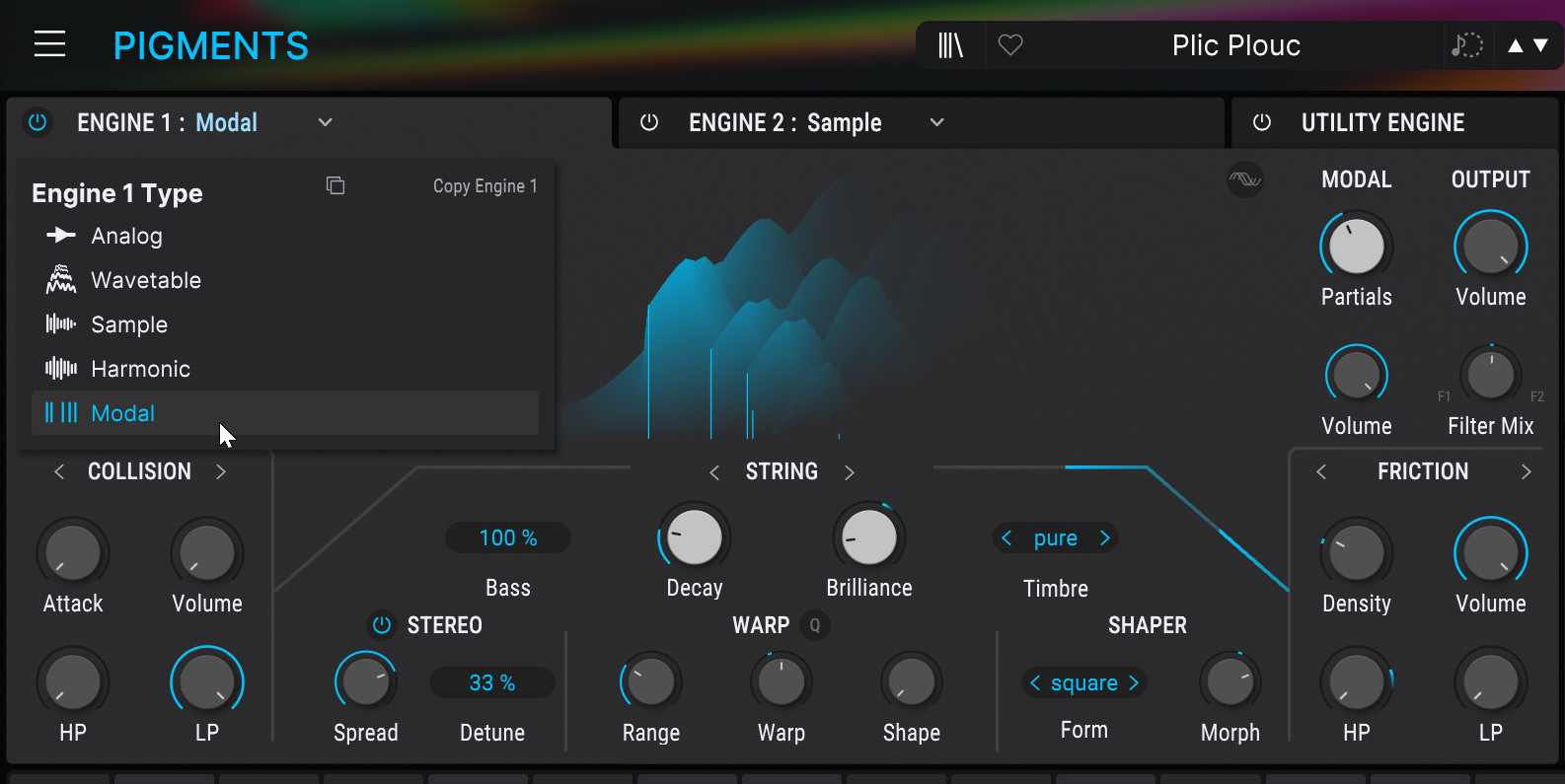The image size is (1565, 784).
Task: Click the Warp Shape knob
Action: [912, 682]
